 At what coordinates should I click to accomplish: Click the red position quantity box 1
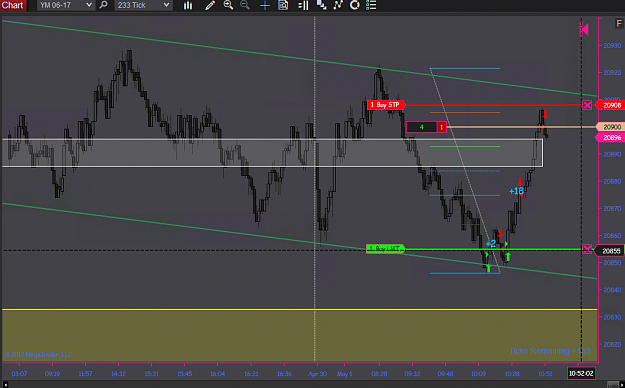[442, 127]
